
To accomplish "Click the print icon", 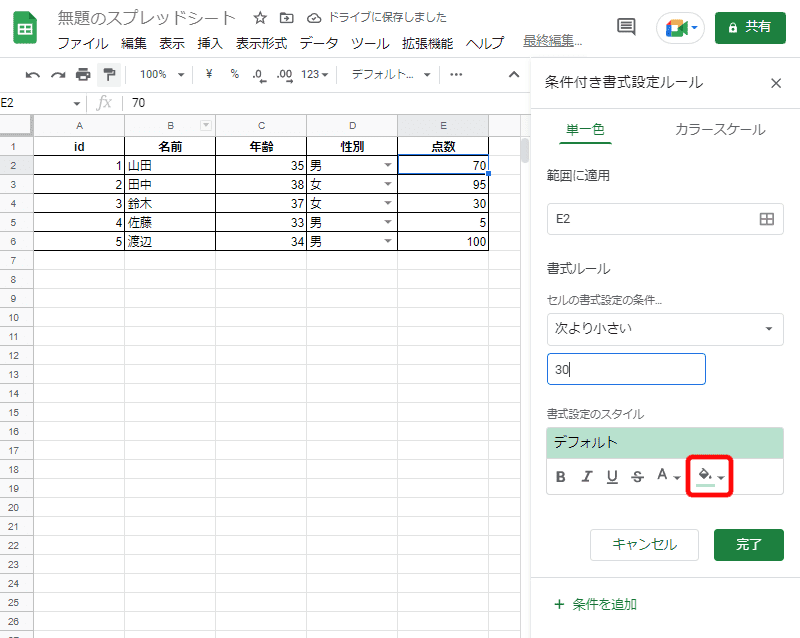I will click(x=84, y=74).
